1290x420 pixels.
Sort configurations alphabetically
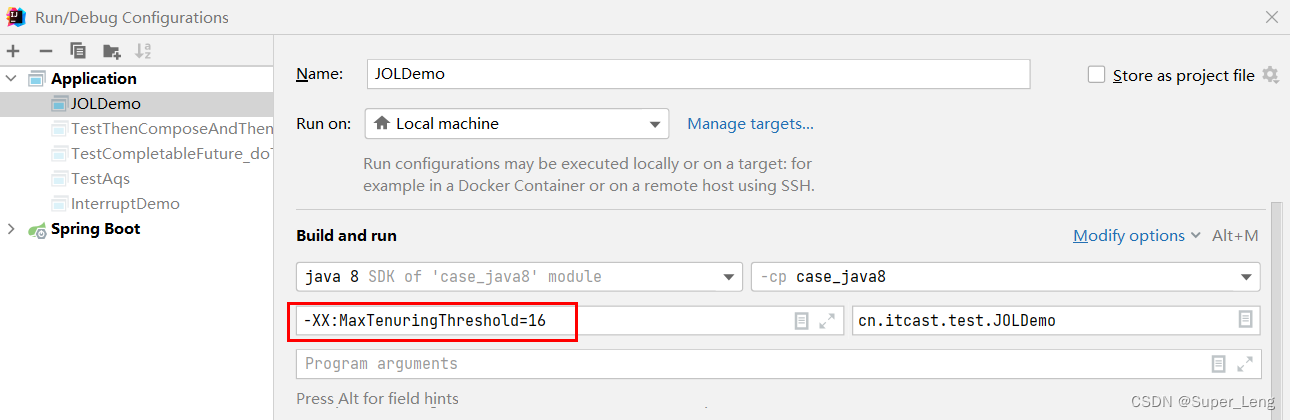143,50
